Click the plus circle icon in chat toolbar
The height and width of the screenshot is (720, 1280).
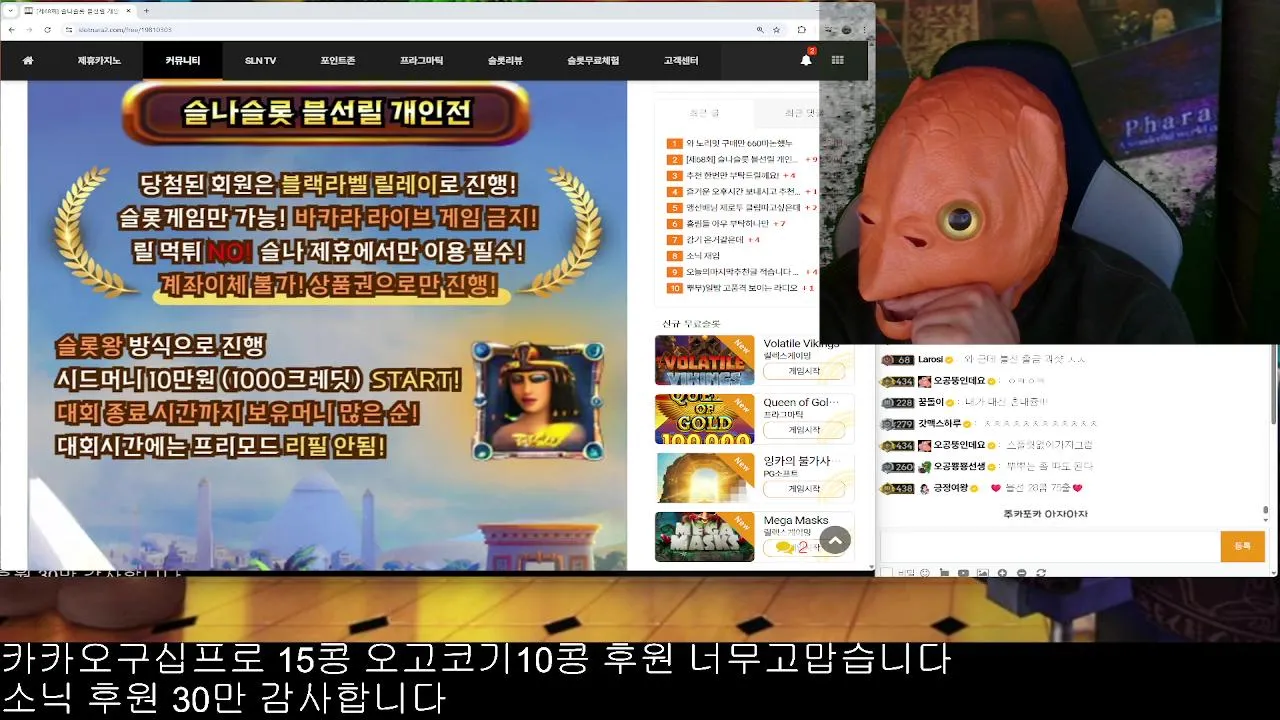(x=1002, y=573)
